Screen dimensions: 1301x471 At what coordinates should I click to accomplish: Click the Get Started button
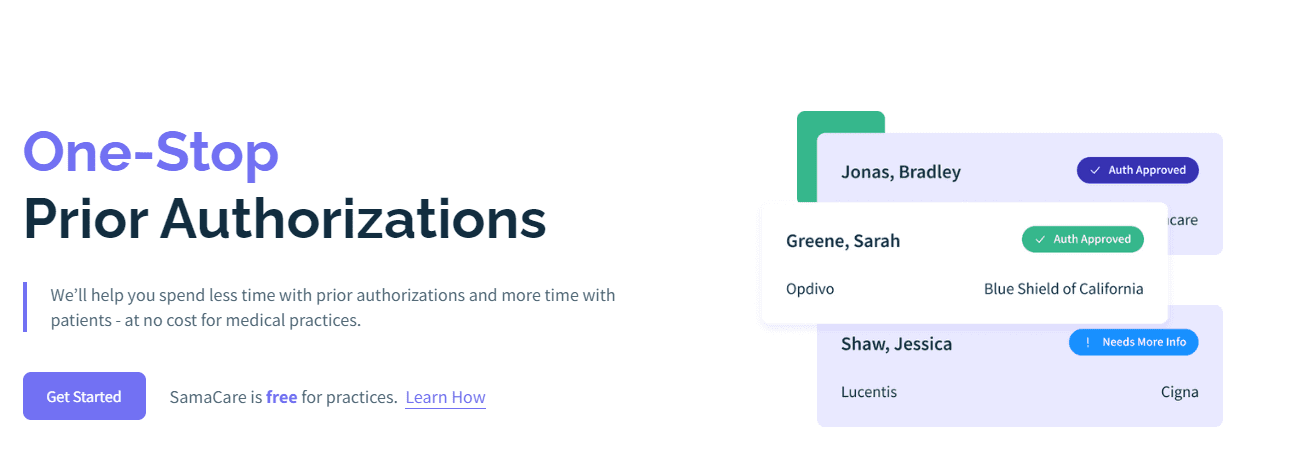tap(84, 396)
